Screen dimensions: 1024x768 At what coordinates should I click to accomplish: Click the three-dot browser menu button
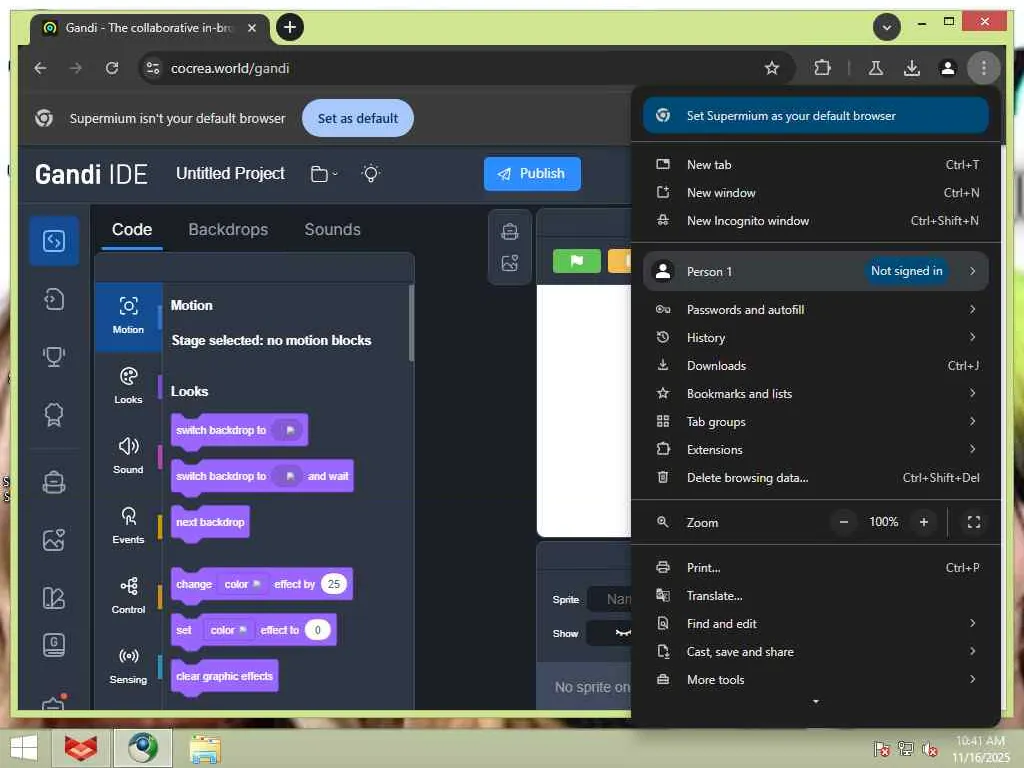[x=984, y=68]
